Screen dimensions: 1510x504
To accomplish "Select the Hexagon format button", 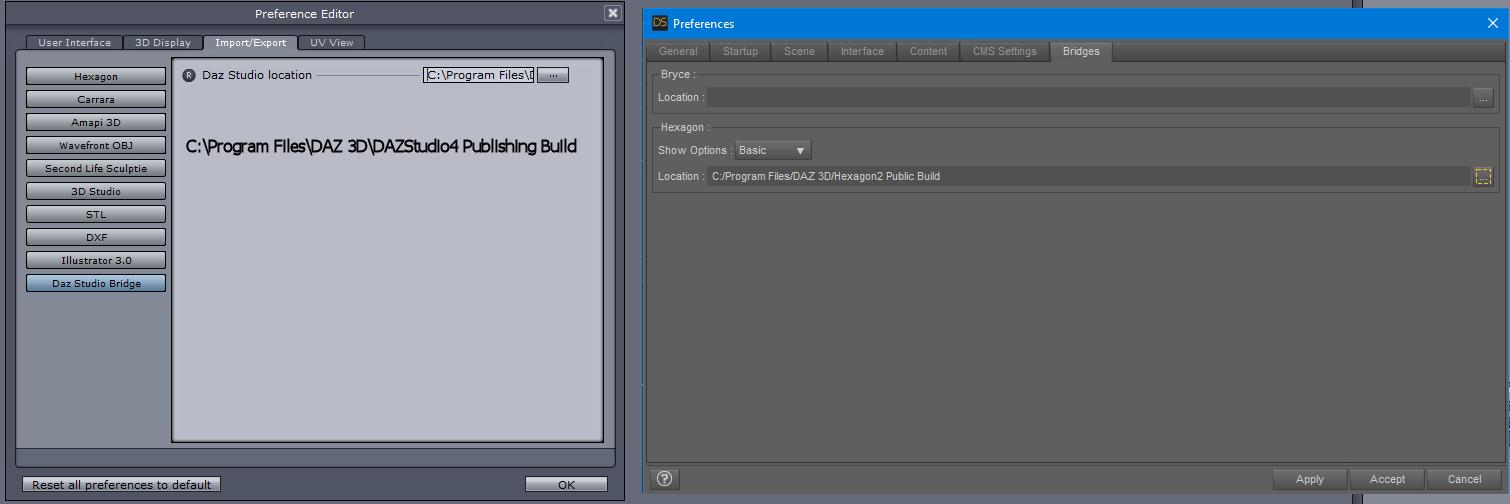I will pyautogui.click(x=96, y=76).
